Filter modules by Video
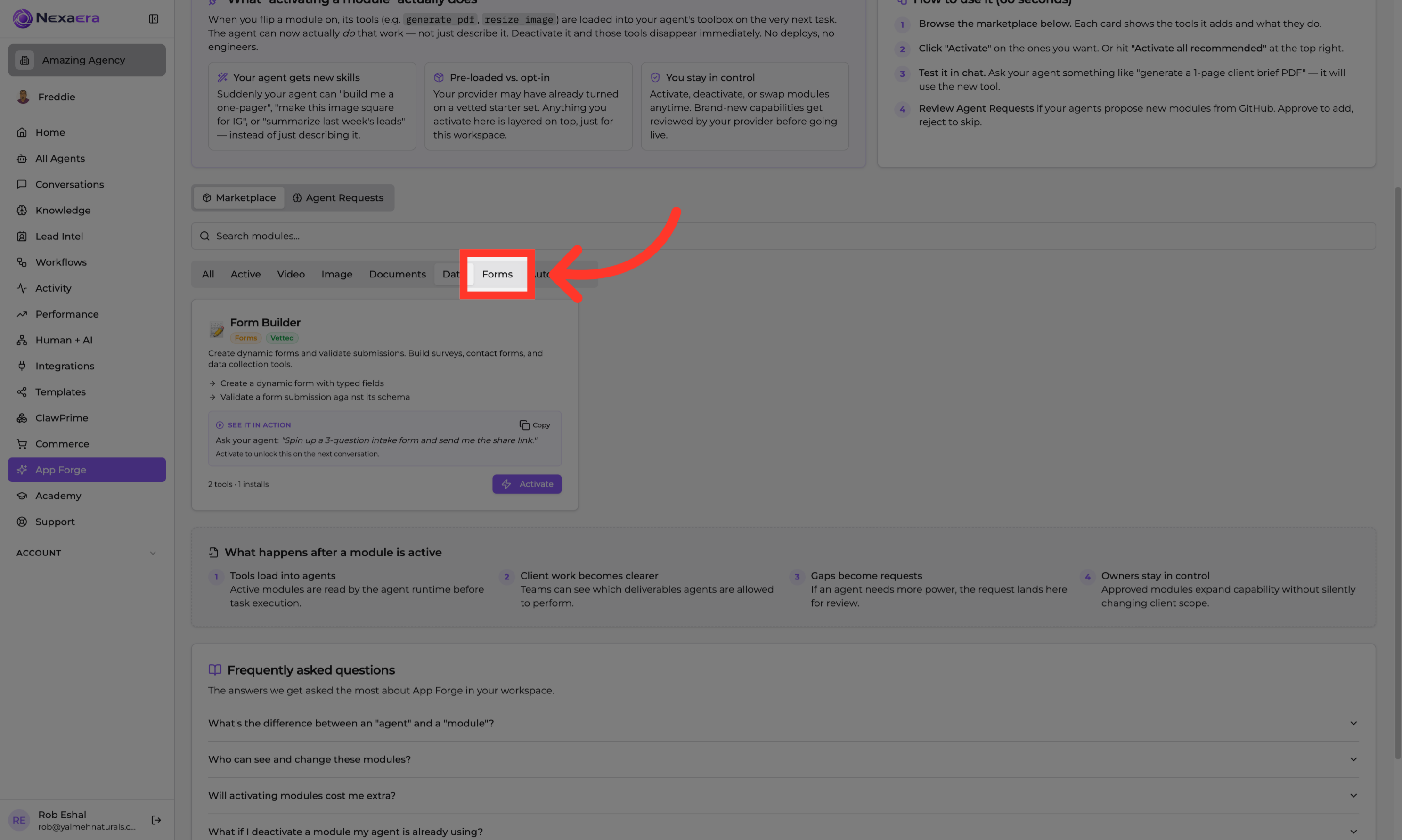The image size is (1402, 840). [291, 275]
